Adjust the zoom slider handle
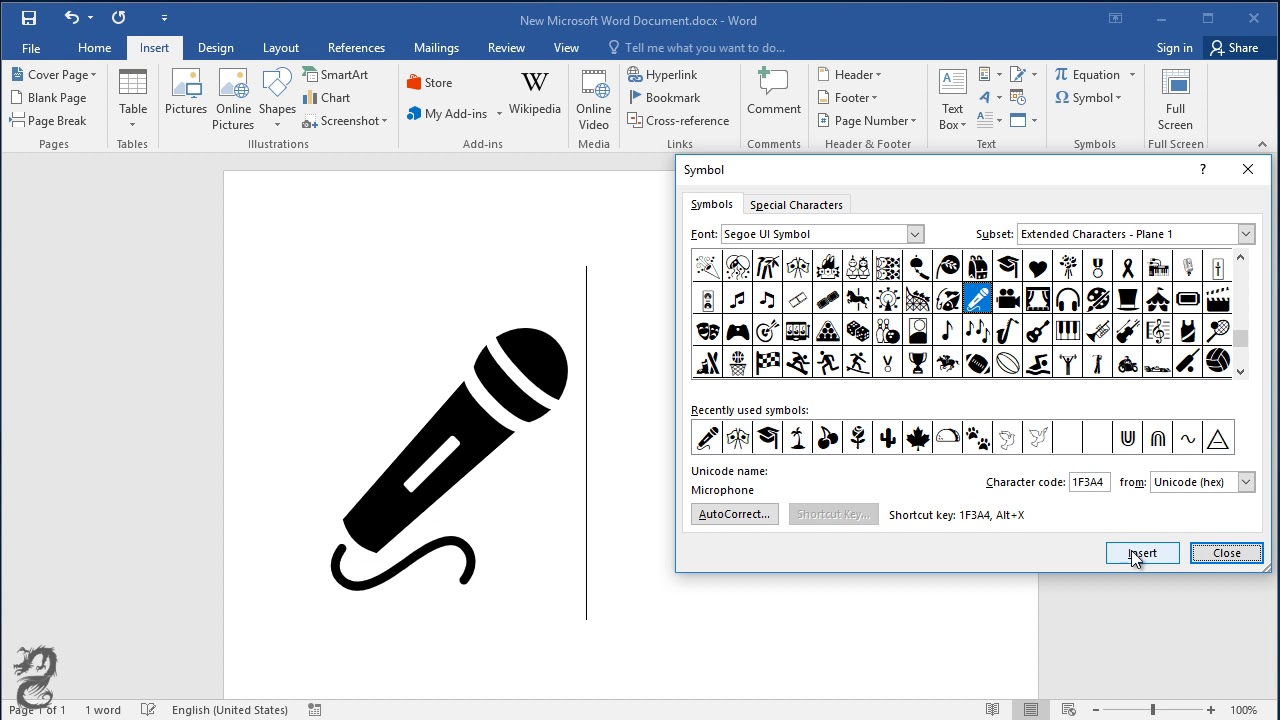 pos(1152,710)
